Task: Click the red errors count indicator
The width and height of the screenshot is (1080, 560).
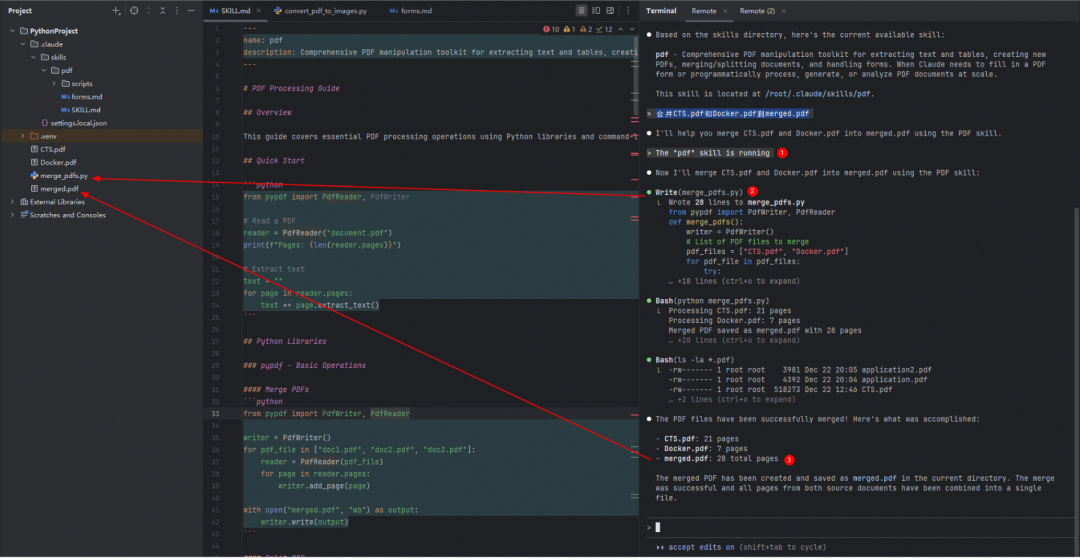Action: pos(550,30)
